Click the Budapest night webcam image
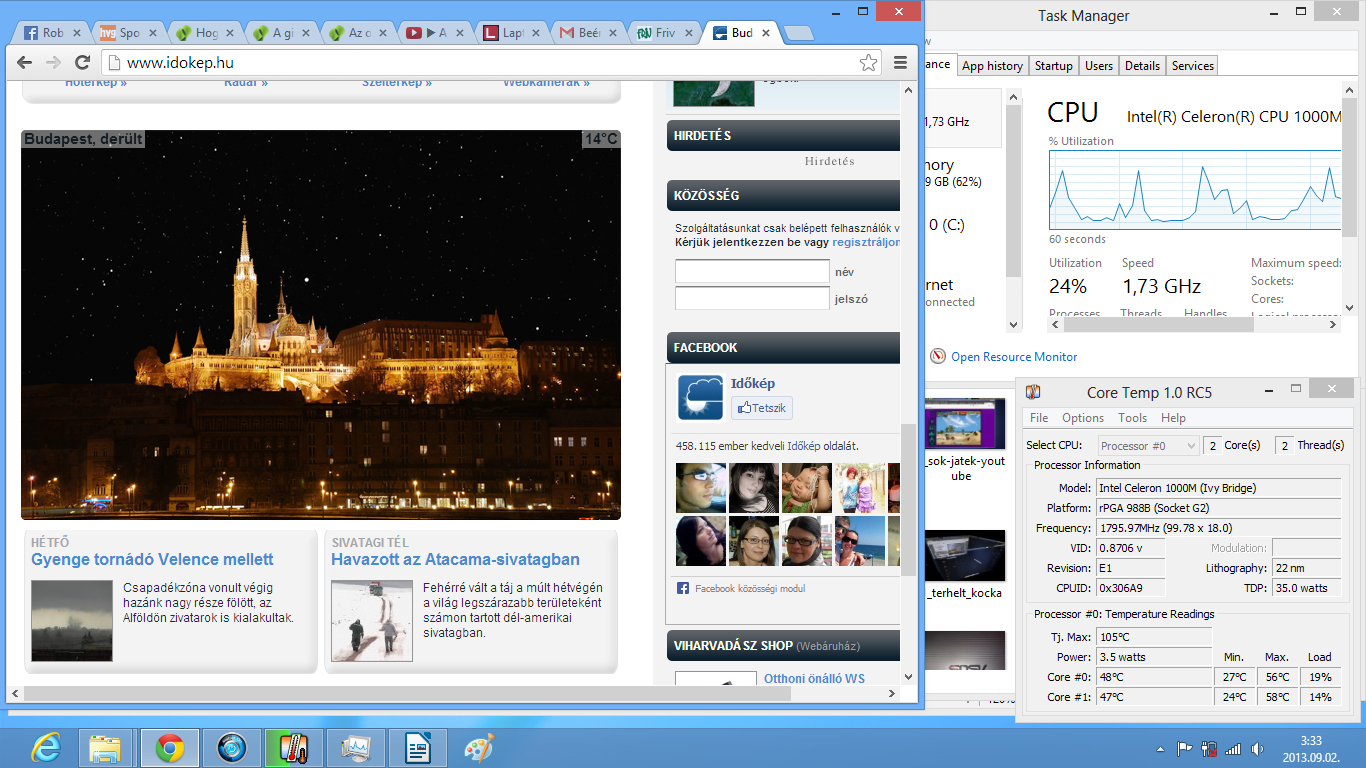 (x=321, y=325)
